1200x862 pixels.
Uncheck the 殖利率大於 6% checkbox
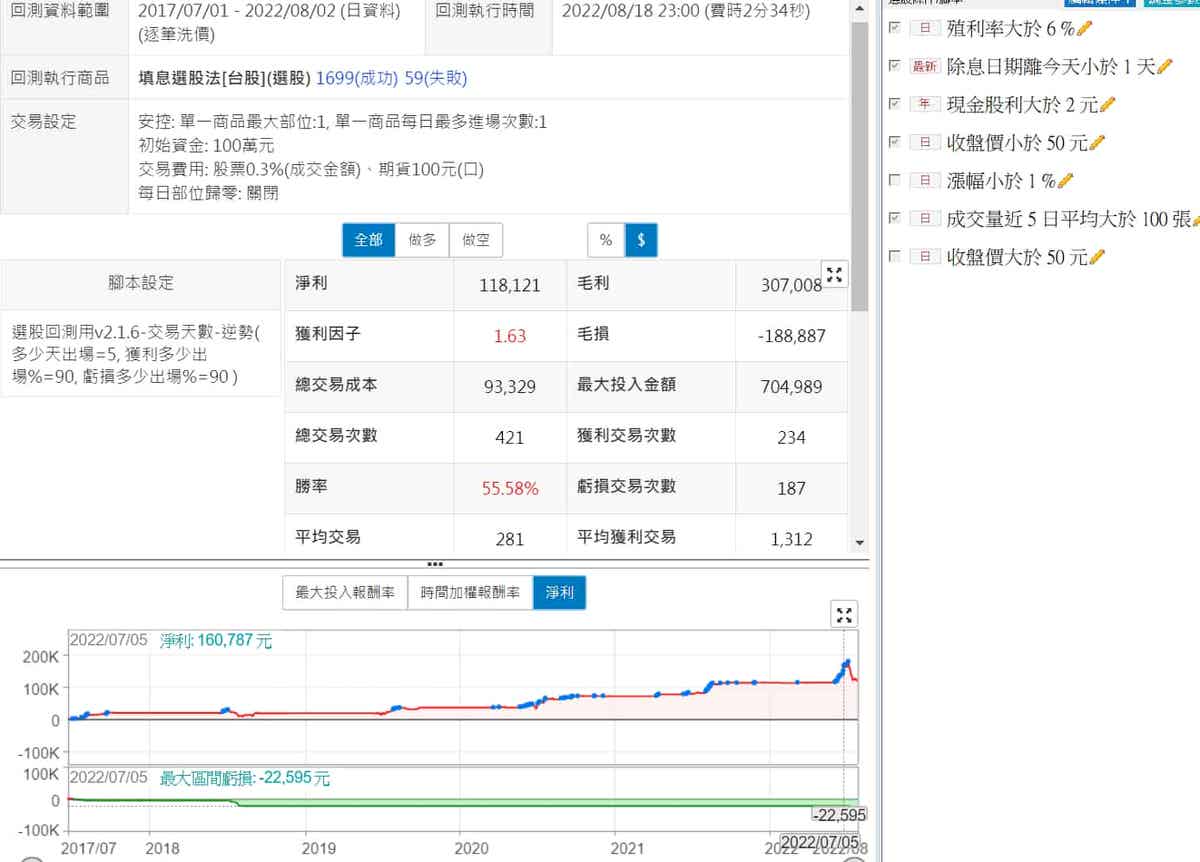pos(895,27)
